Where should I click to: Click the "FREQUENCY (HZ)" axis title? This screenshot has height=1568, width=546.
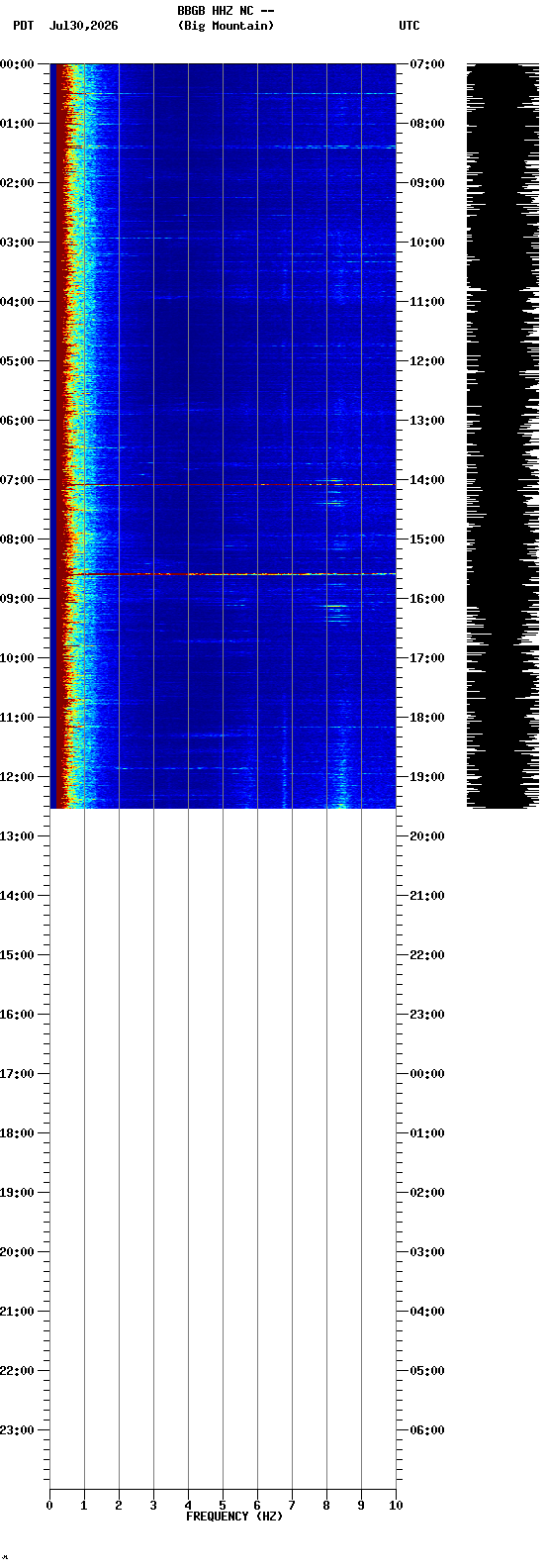pos(234,1517)
